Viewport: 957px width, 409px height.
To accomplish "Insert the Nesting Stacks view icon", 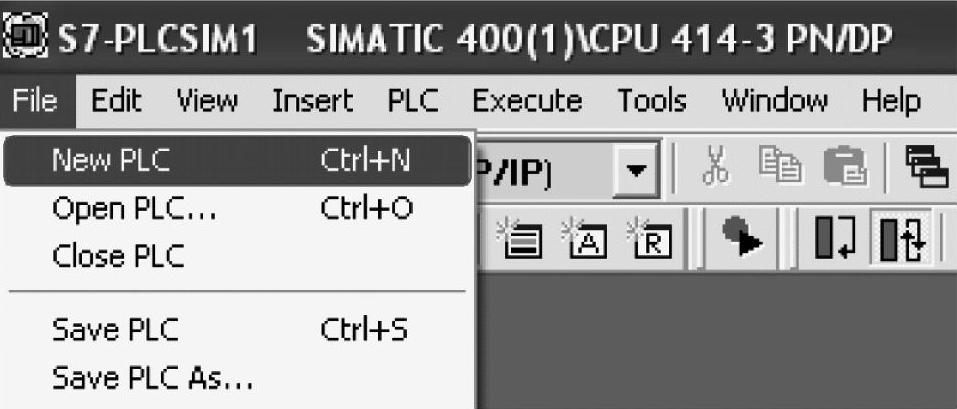I will click(518, 240).
